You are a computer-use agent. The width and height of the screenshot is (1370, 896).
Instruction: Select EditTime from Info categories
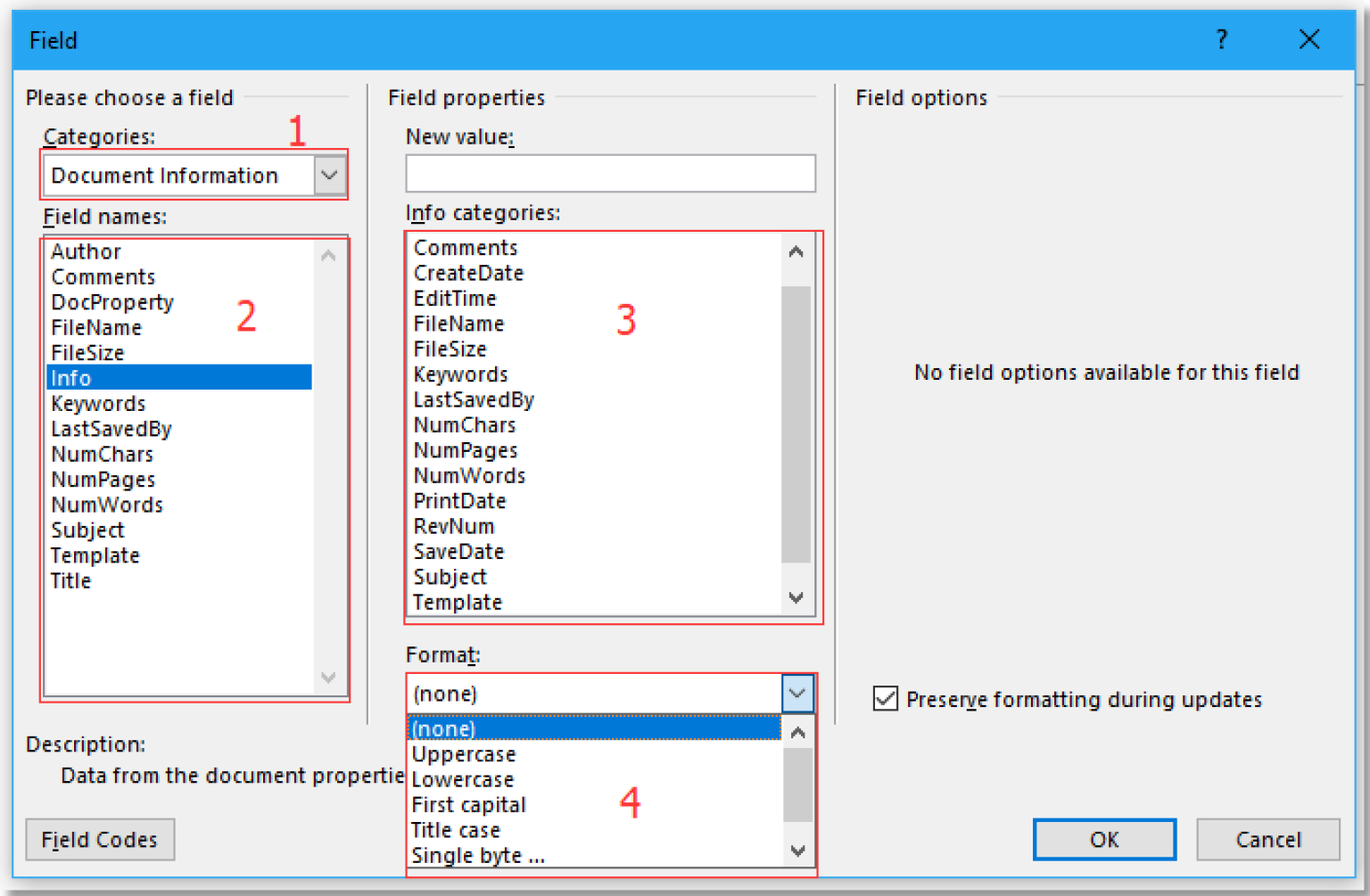[x=455, y=298]
